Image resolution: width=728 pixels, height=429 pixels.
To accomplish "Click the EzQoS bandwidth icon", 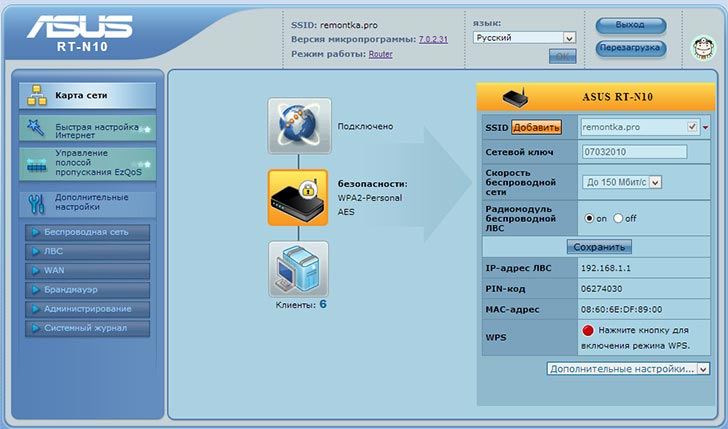I will click(x=37, y=165).
